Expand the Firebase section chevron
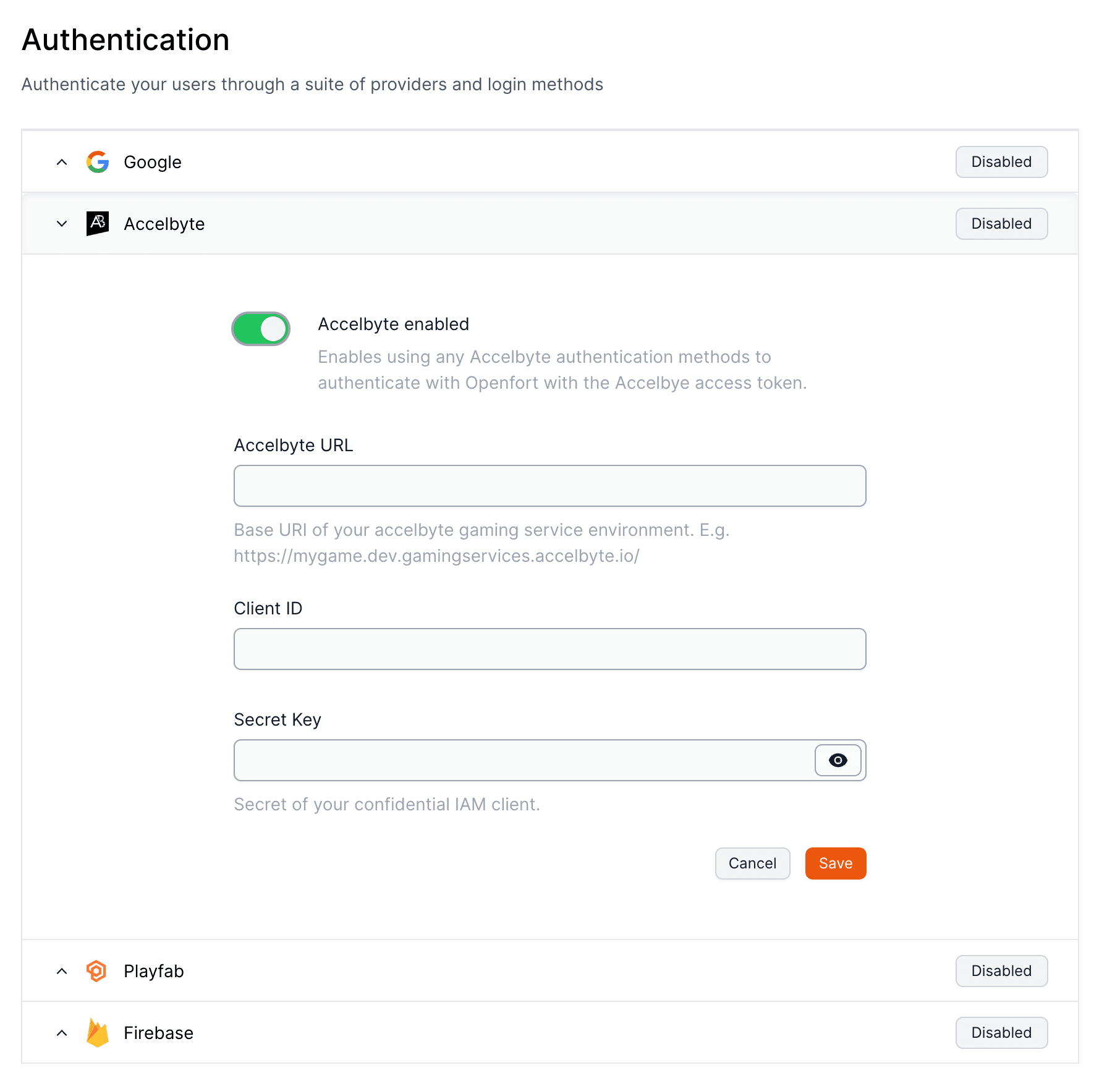This screenshot has width=1120, height=1073. click(x=61, y=1032)
